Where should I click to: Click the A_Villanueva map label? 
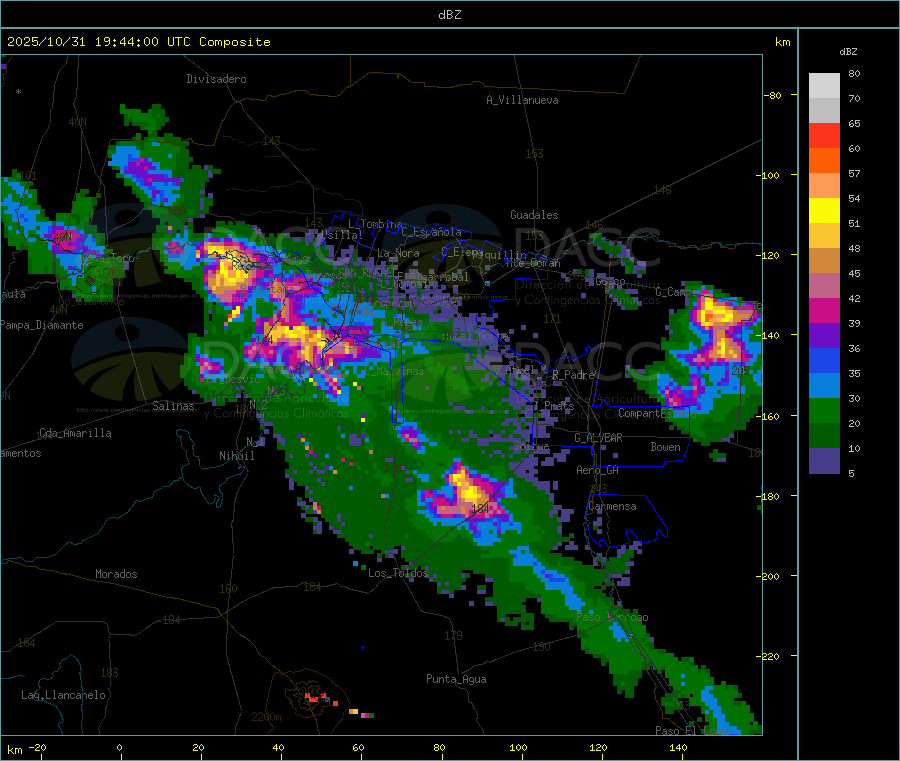point(522,100)
